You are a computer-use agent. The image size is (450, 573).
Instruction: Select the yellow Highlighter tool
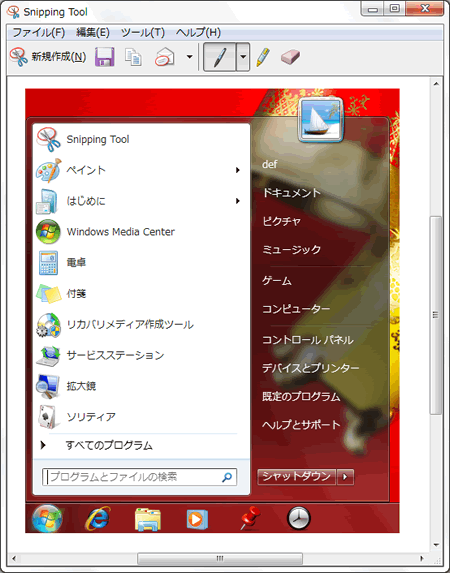point(263,57)
